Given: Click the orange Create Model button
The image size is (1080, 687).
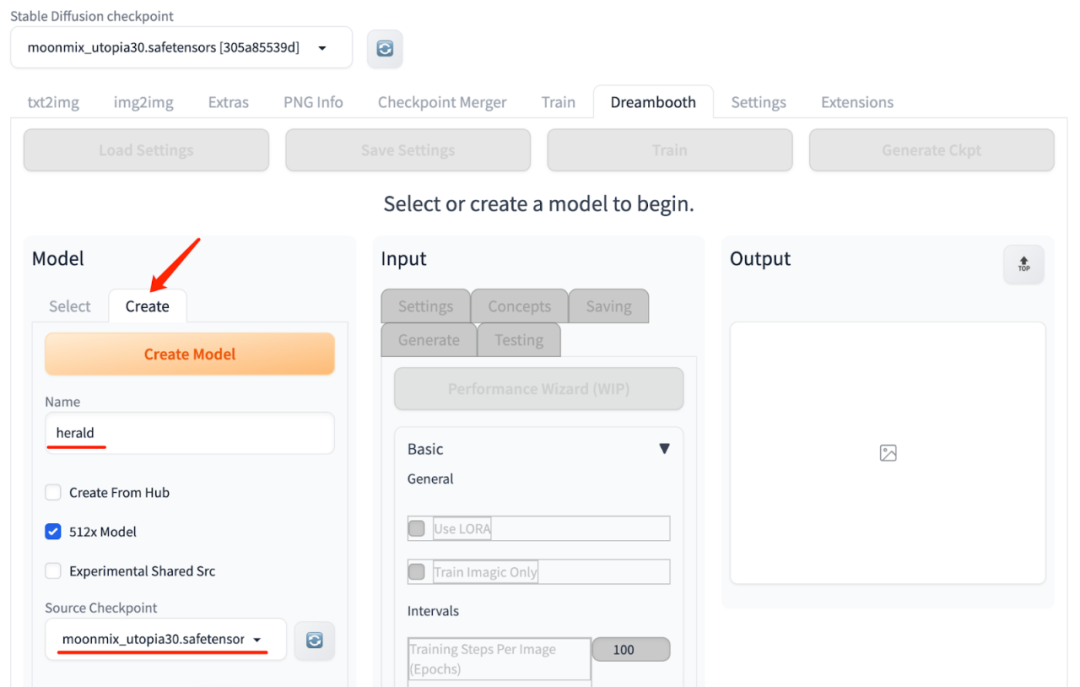Looking at the screenshot, I should pyautogui.click(x=189, y=354).
